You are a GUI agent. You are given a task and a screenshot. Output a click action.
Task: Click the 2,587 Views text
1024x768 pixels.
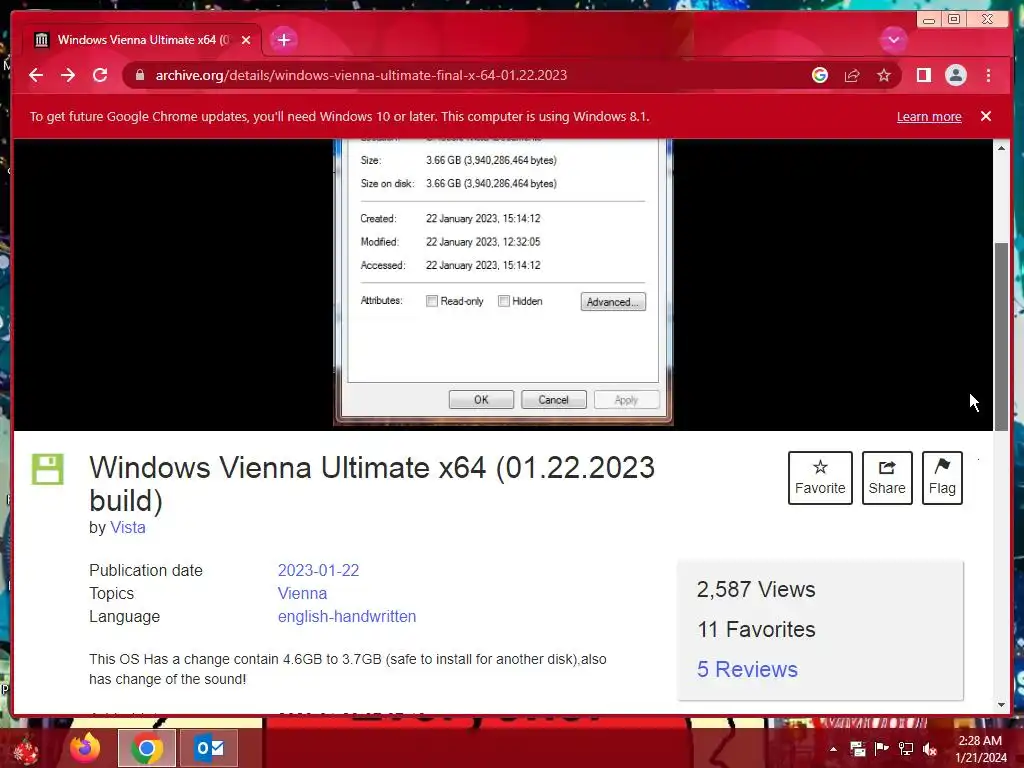756,590
